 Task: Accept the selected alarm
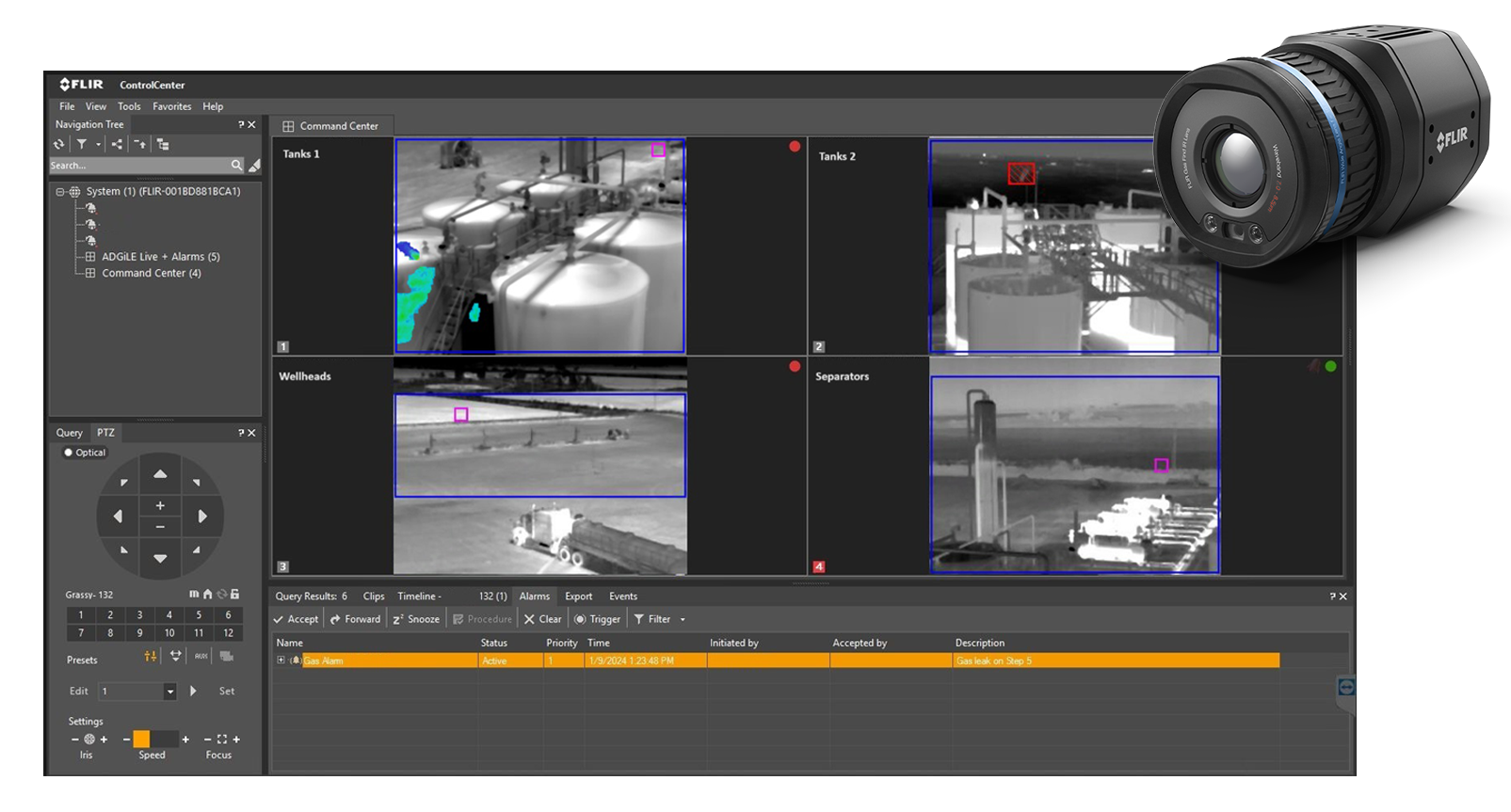pos(297,619)
